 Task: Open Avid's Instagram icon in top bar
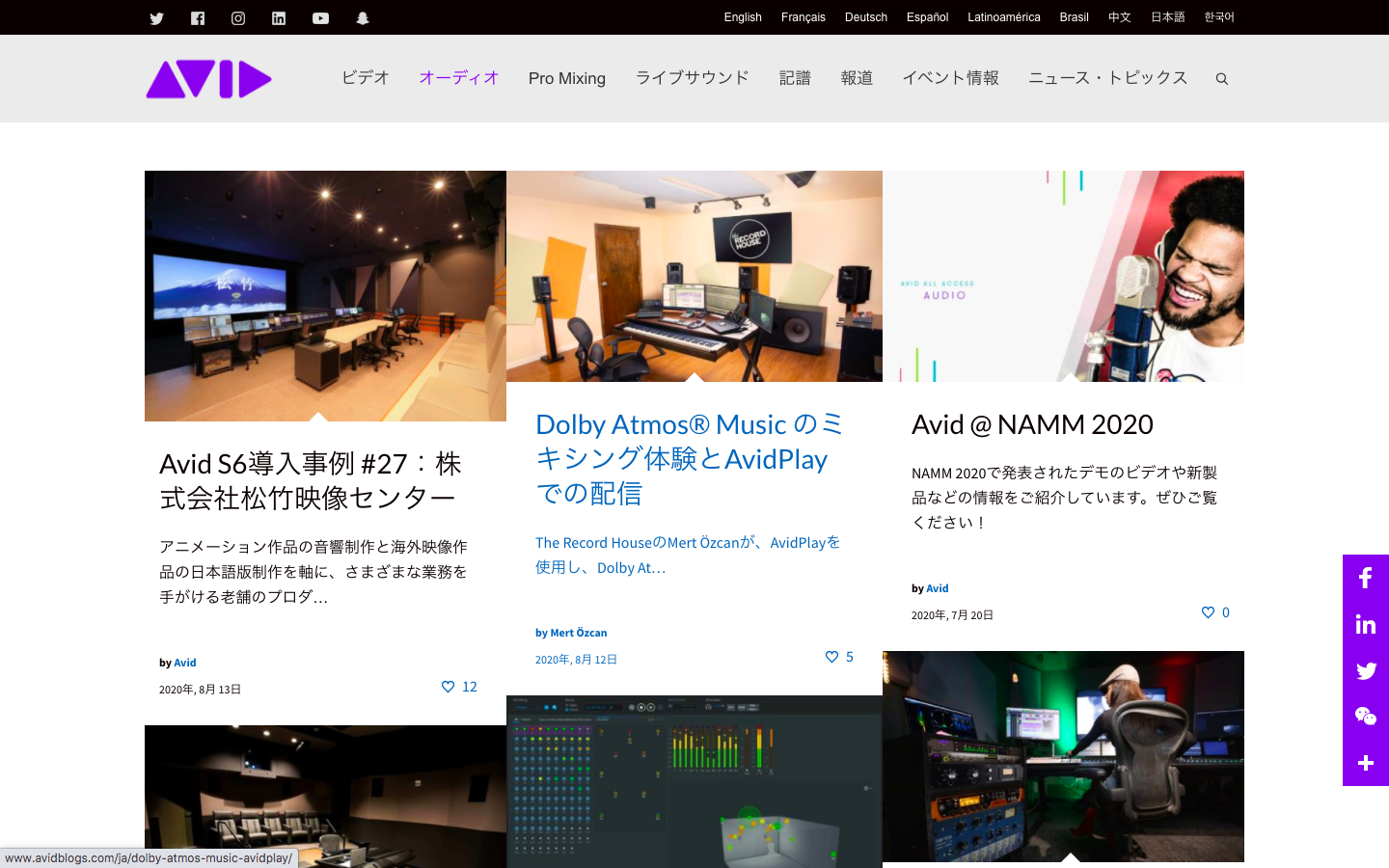[238, 18]
